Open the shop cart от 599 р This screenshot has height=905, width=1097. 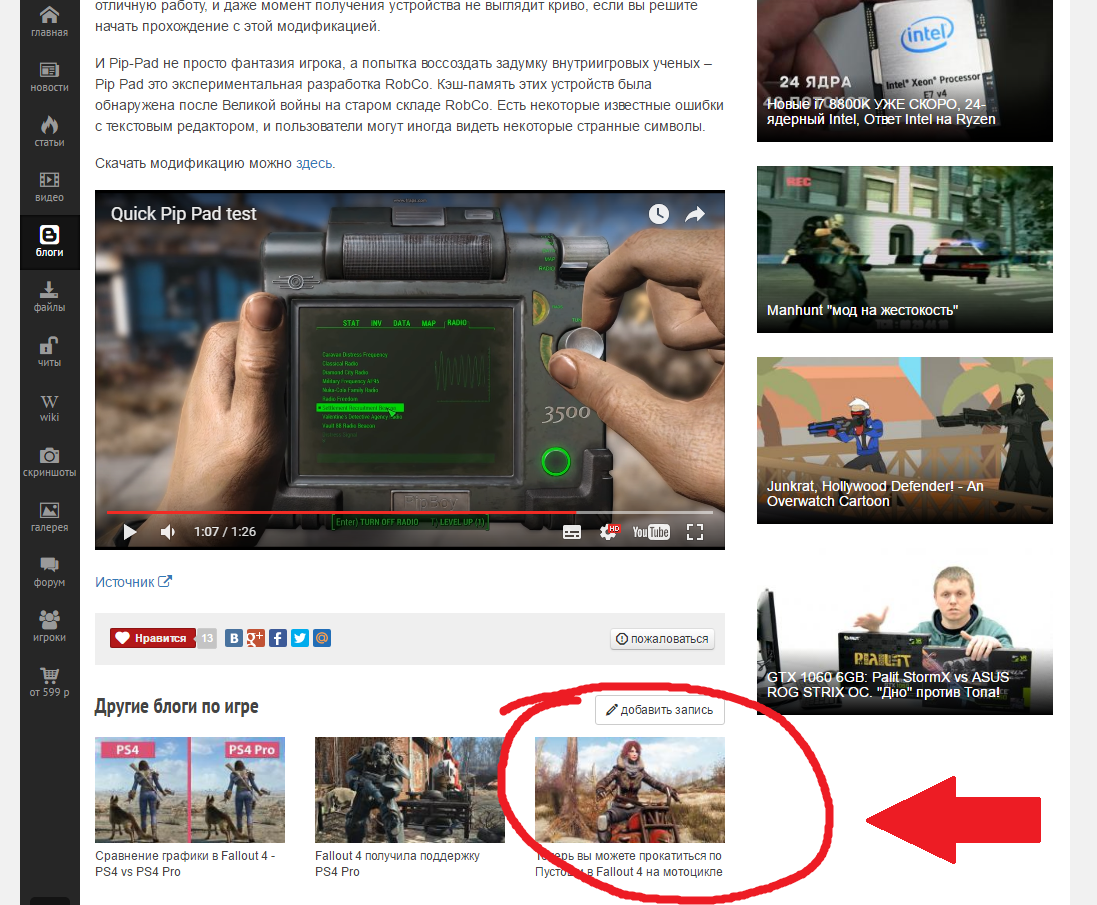click(50, 682)
